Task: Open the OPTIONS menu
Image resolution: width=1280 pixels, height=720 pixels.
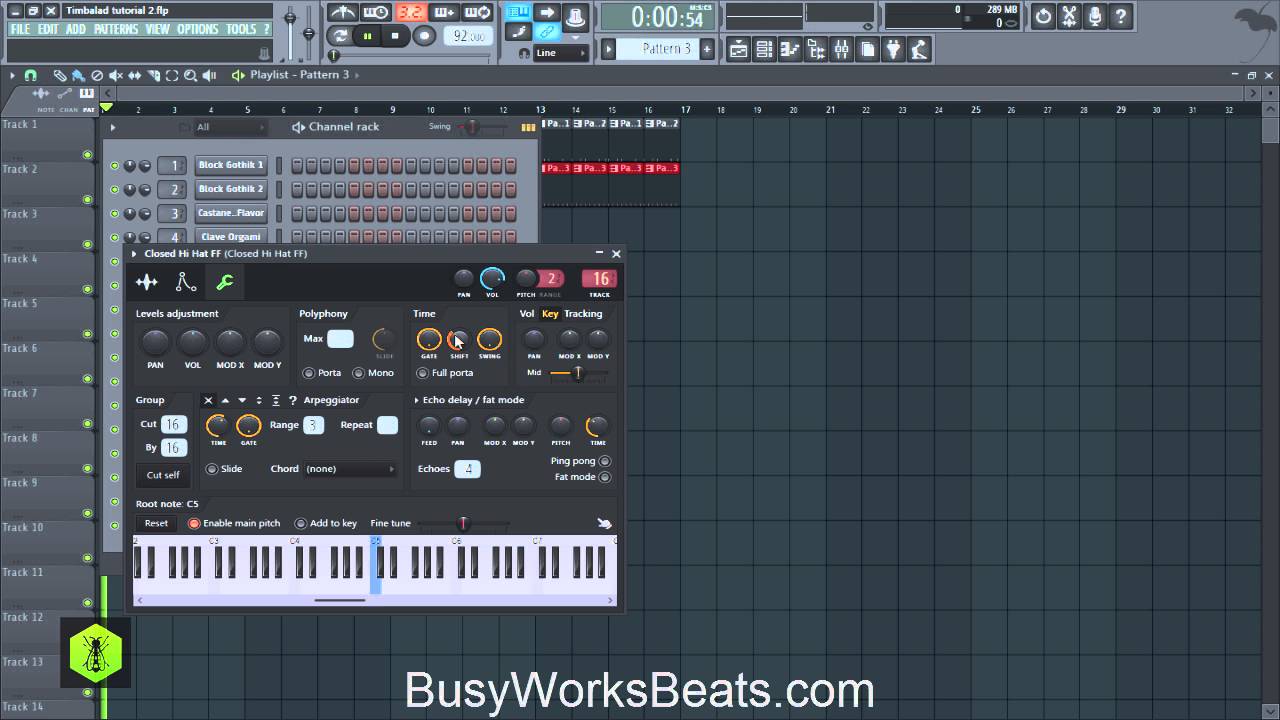Action: (x=198, y=29)
